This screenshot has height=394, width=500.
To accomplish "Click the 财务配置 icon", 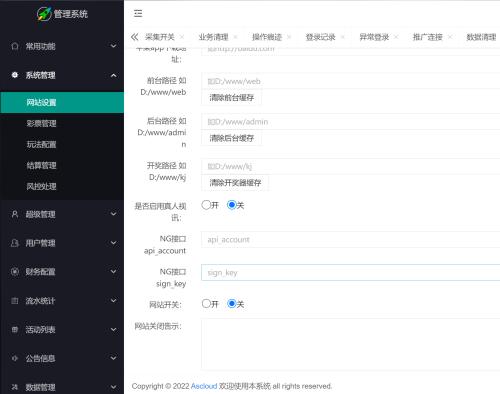I will [15, 272].
